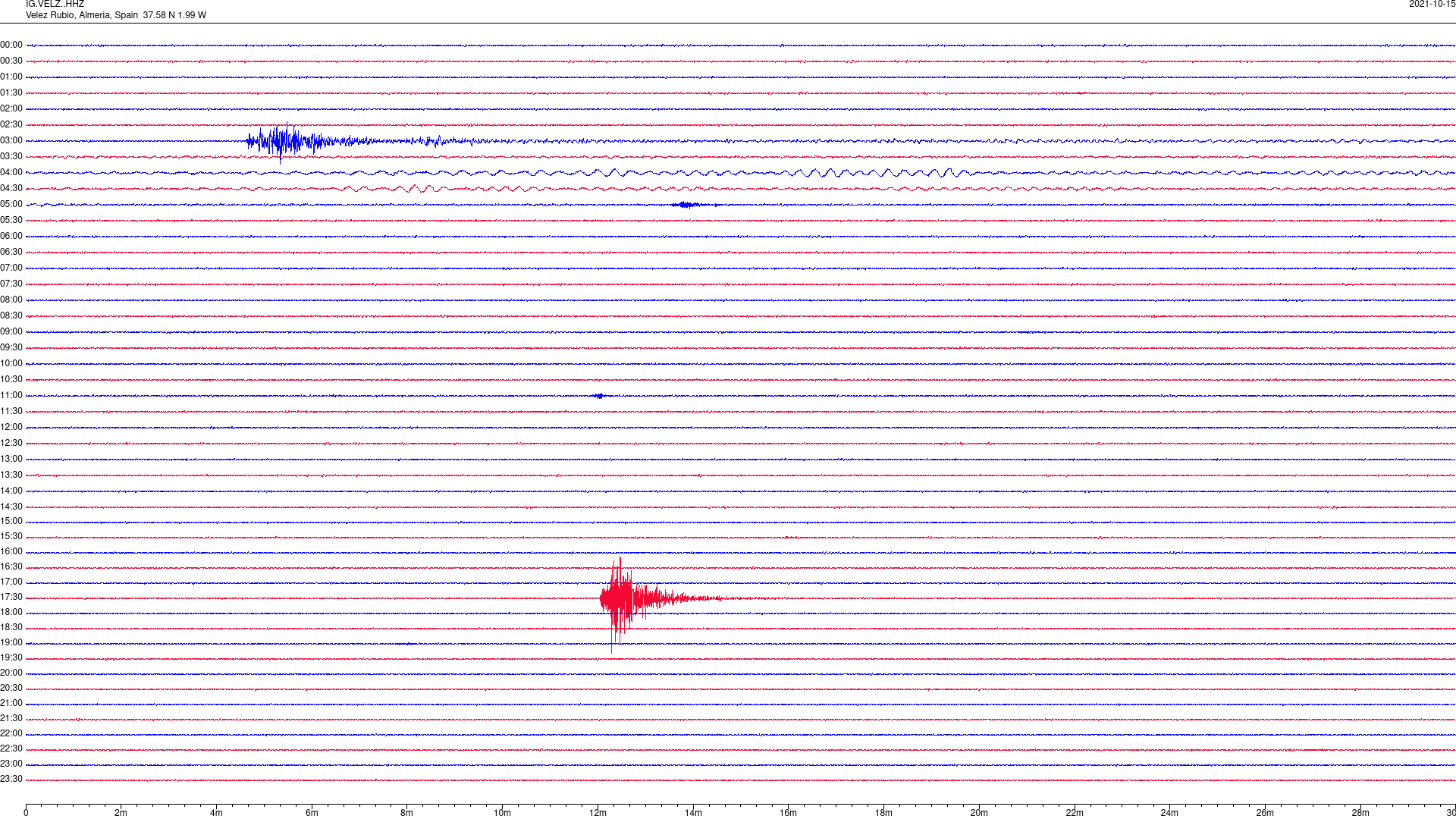This screenshot has width=1456, height=819.
Task: Select the 16:30 time row label
Action: click(x=11, y=566)
